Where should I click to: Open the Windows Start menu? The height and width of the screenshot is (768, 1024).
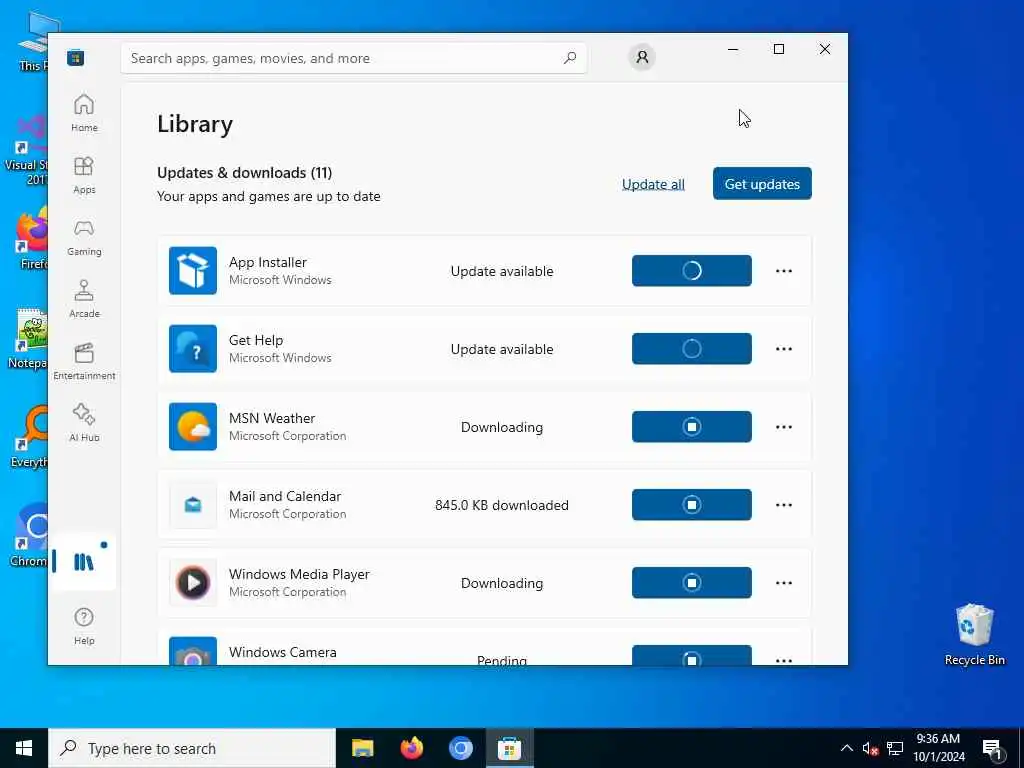[x=24, y=748]
